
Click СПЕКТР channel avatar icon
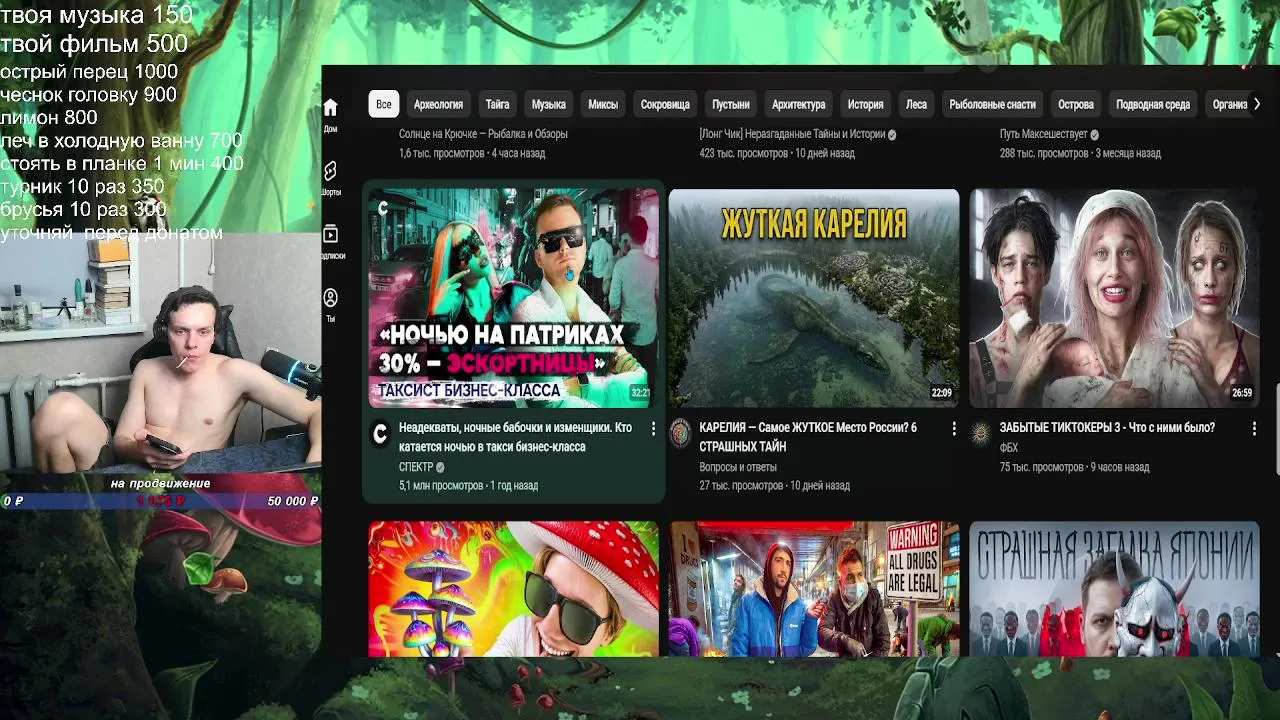(x=380, y=433)
